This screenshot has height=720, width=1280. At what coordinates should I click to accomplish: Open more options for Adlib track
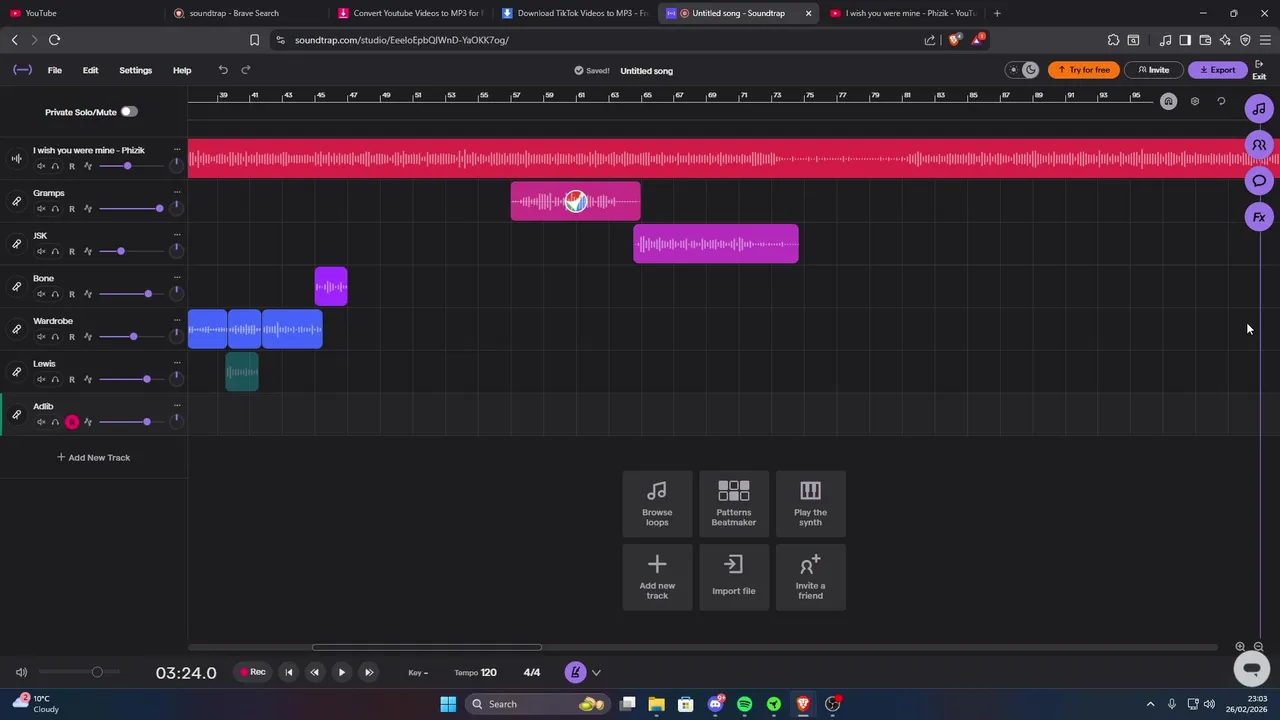[x=177, y=405]
